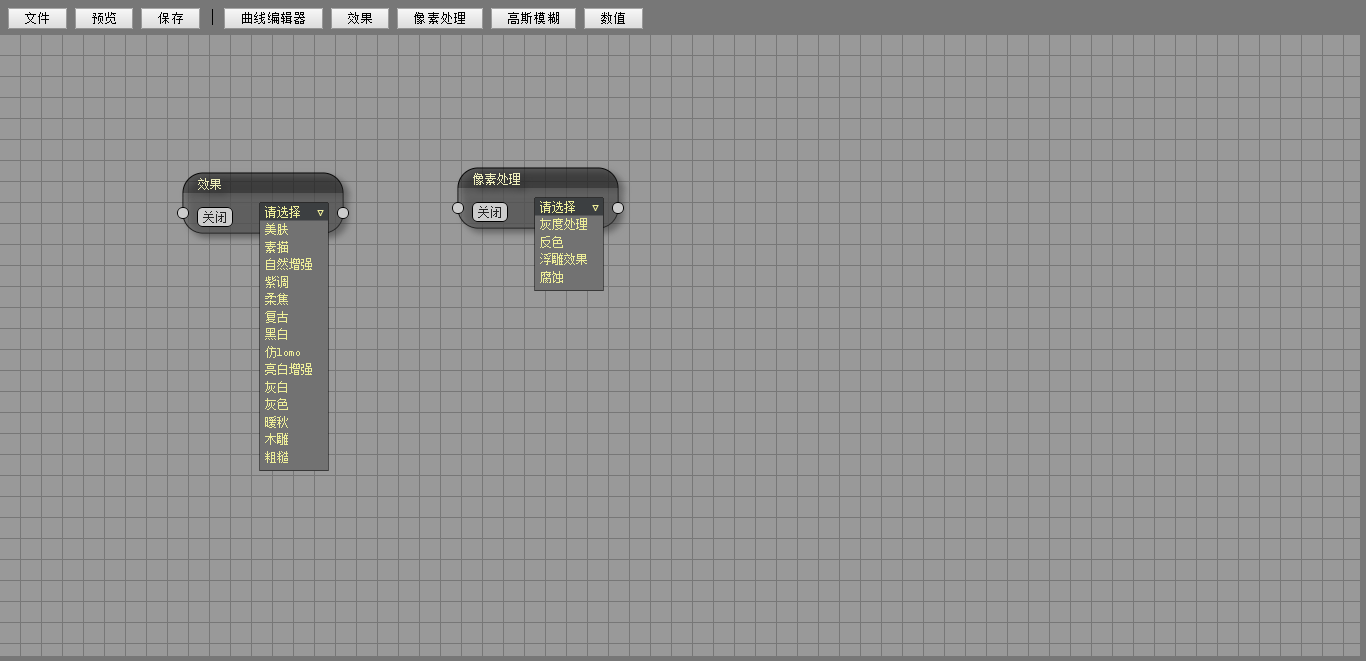This screenshot has height=661, width=1366.
Task: Collapse the 效果 node's 请选择 dropdown
Action: 294,212
